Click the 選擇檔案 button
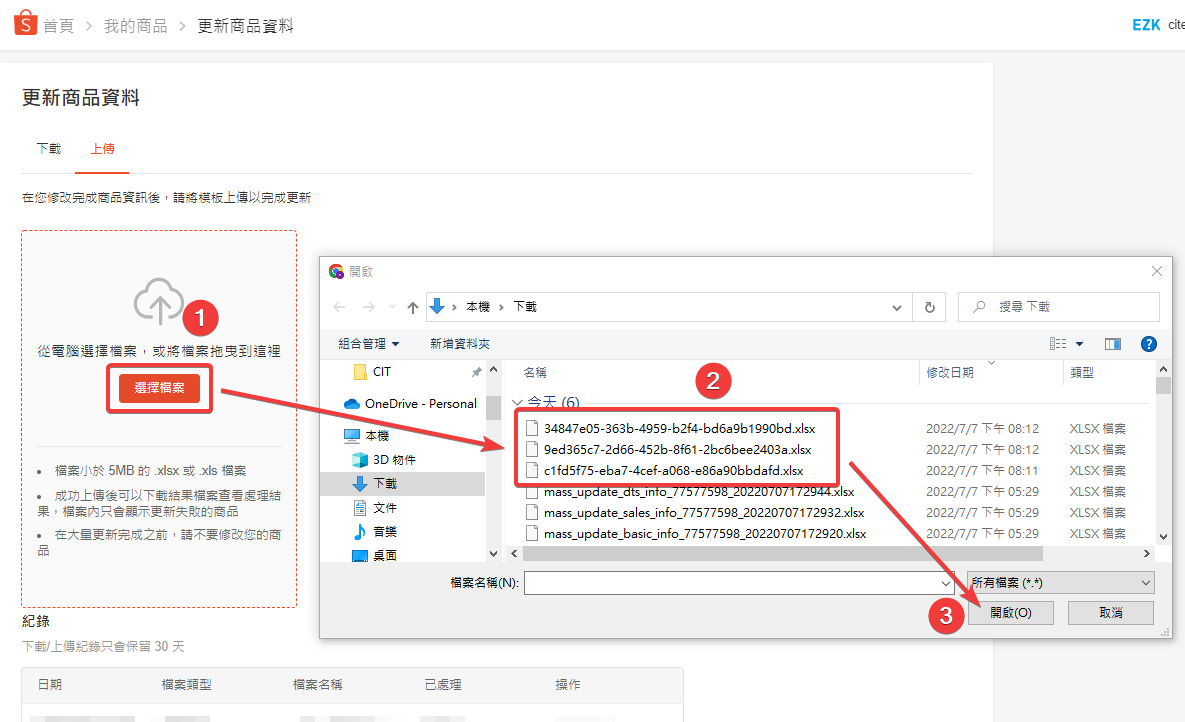Viewport: 1185px width, 722px height. [159, 388]
